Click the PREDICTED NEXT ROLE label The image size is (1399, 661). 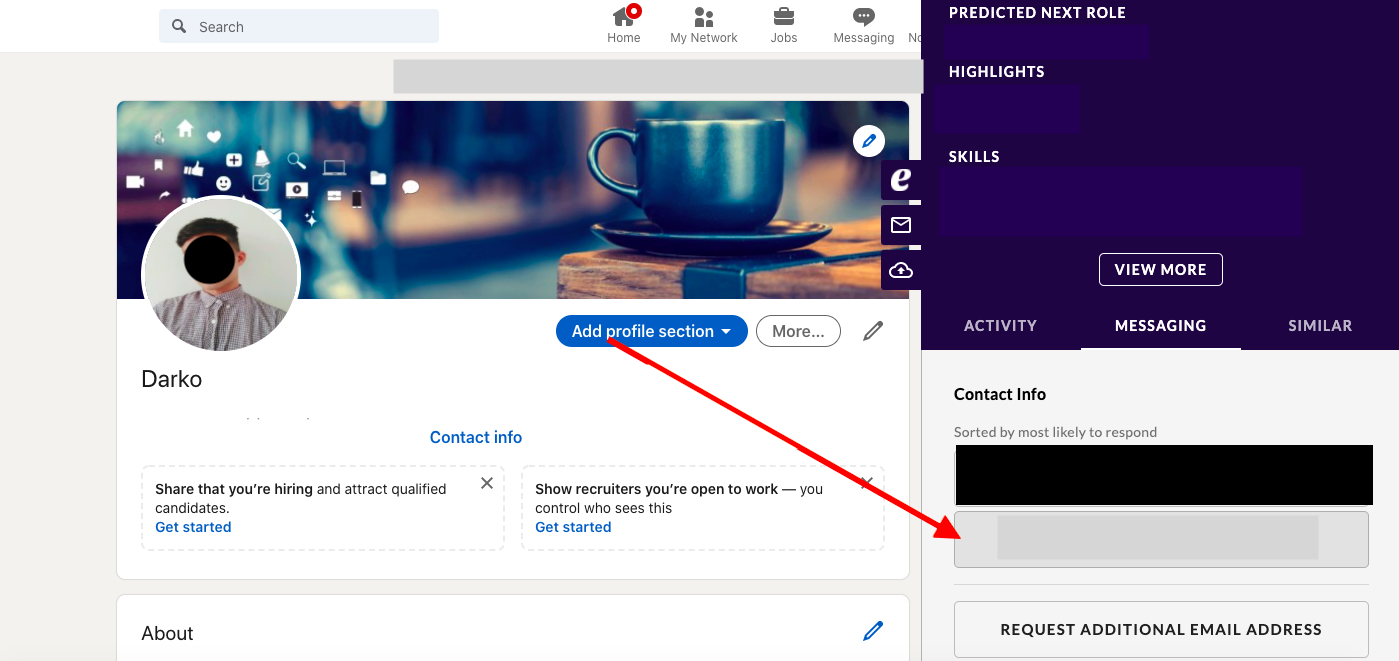pos(1037,13)
